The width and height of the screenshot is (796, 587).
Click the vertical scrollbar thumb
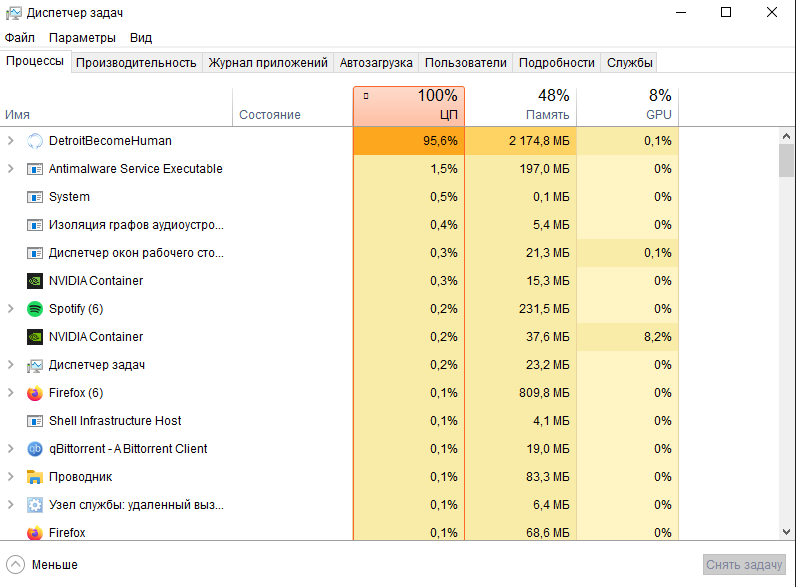(786, 160)
